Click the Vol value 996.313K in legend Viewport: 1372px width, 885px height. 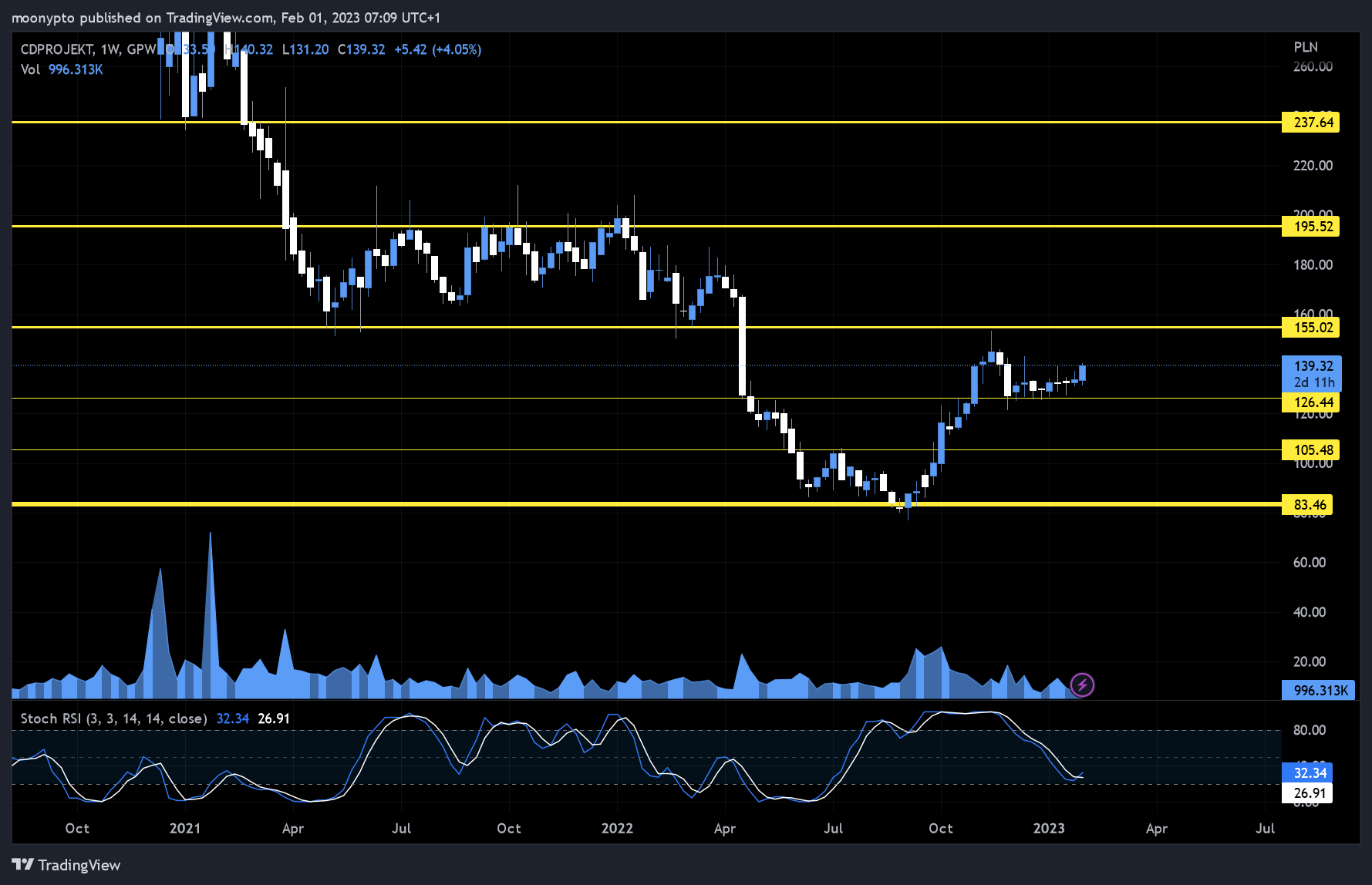tap(76, 69)
